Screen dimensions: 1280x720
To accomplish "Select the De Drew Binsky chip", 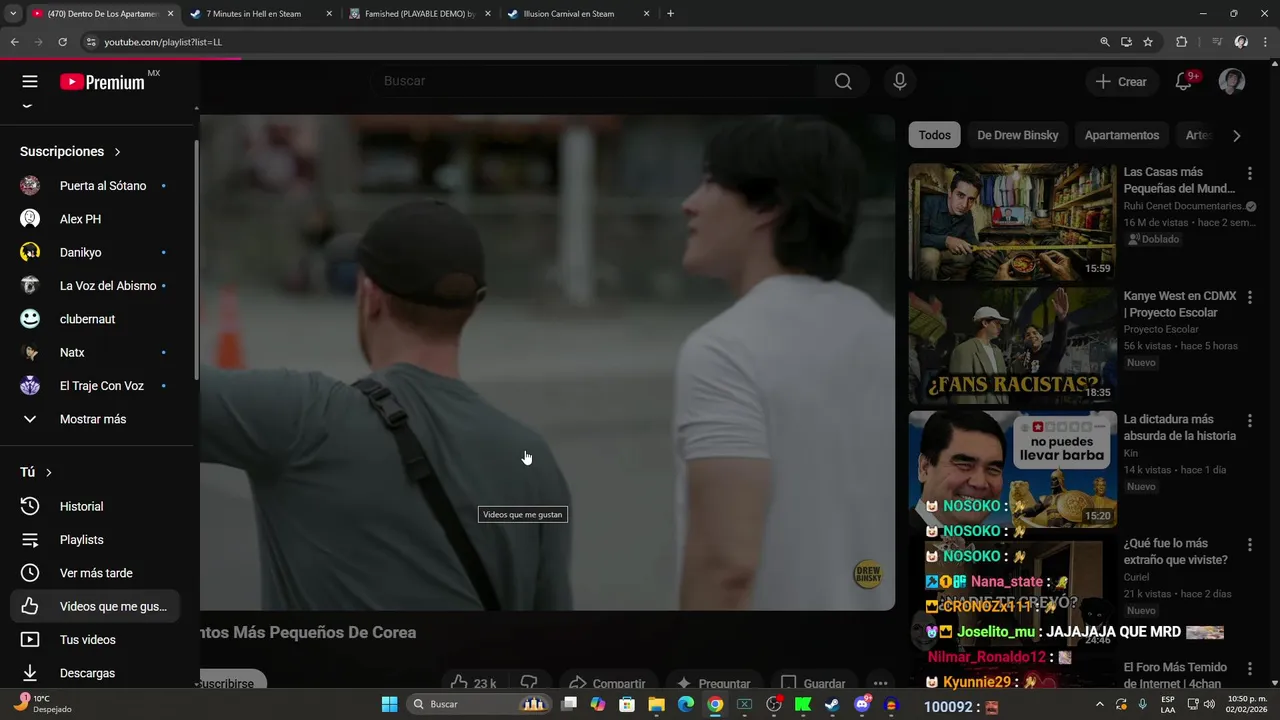I will click(1017, 135).
